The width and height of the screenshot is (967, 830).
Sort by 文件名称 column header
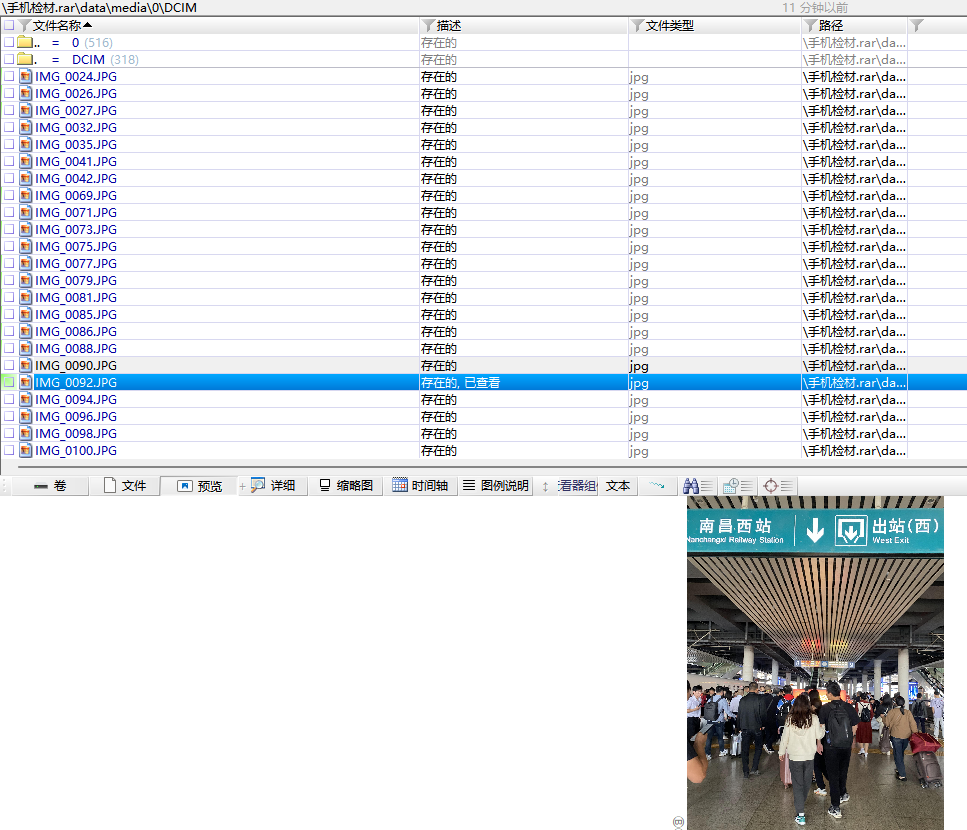point(57,25)
